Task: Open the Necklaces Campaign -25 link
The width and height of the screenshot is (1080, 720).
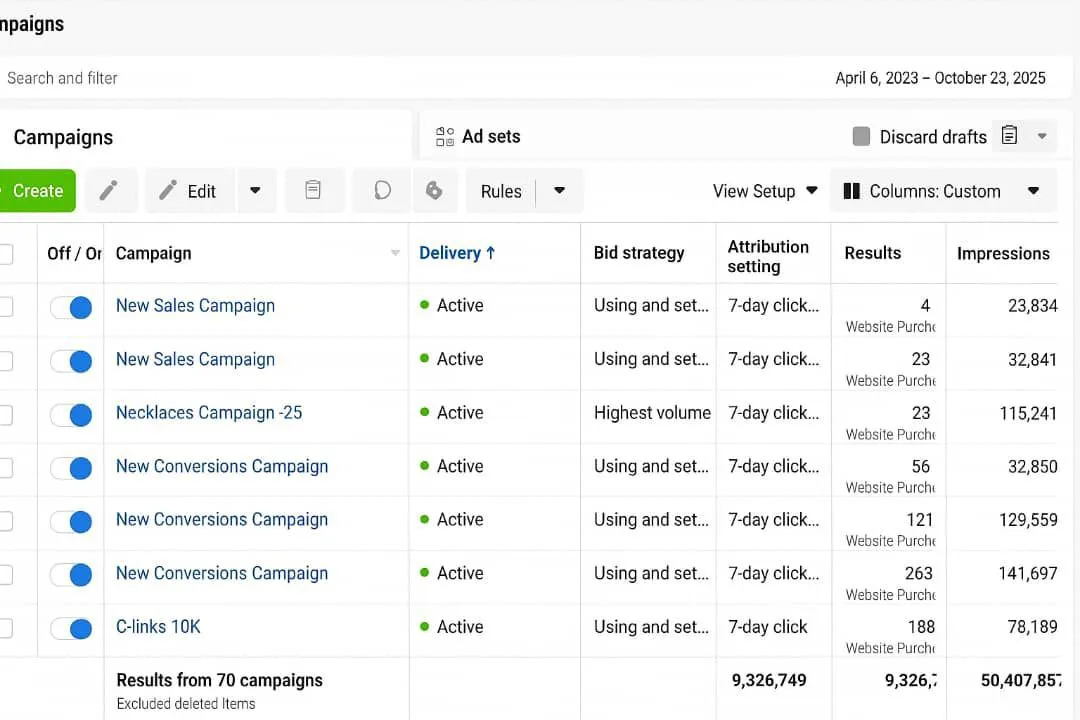Action: click(209, 412)
